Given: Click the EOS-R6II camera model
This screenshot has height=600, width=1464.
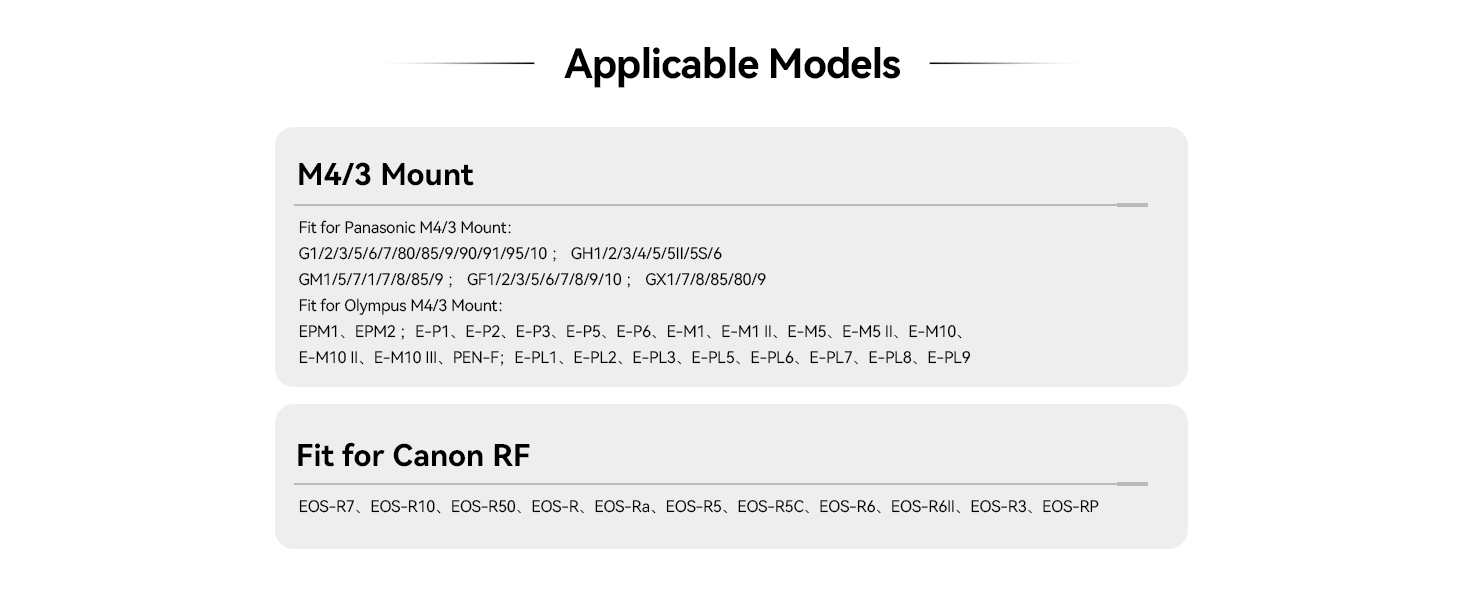Looking at the screenshot, I should pos(922,507).
